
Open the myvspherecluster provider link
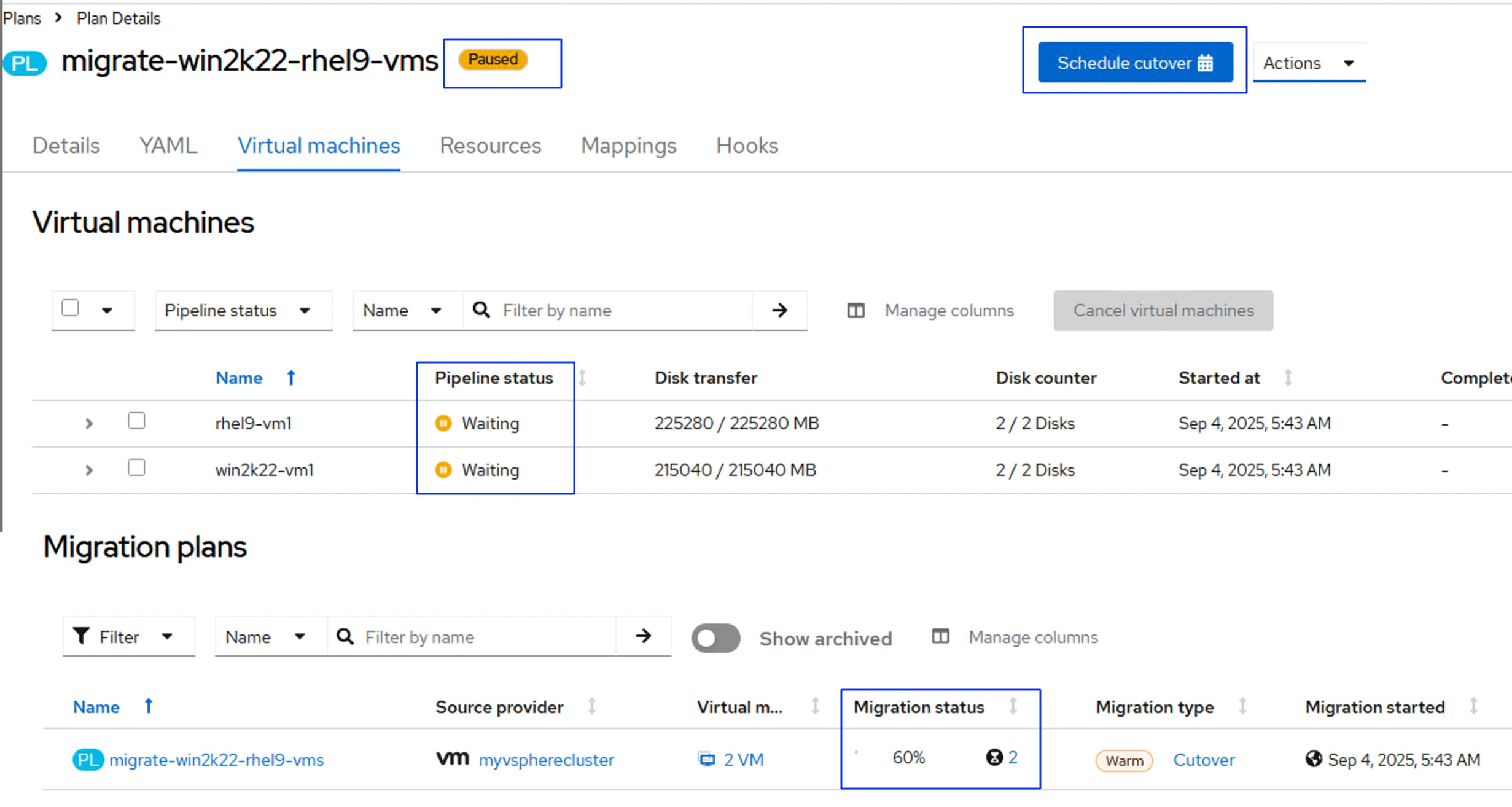pyautogui.click(x=546, y=760)
